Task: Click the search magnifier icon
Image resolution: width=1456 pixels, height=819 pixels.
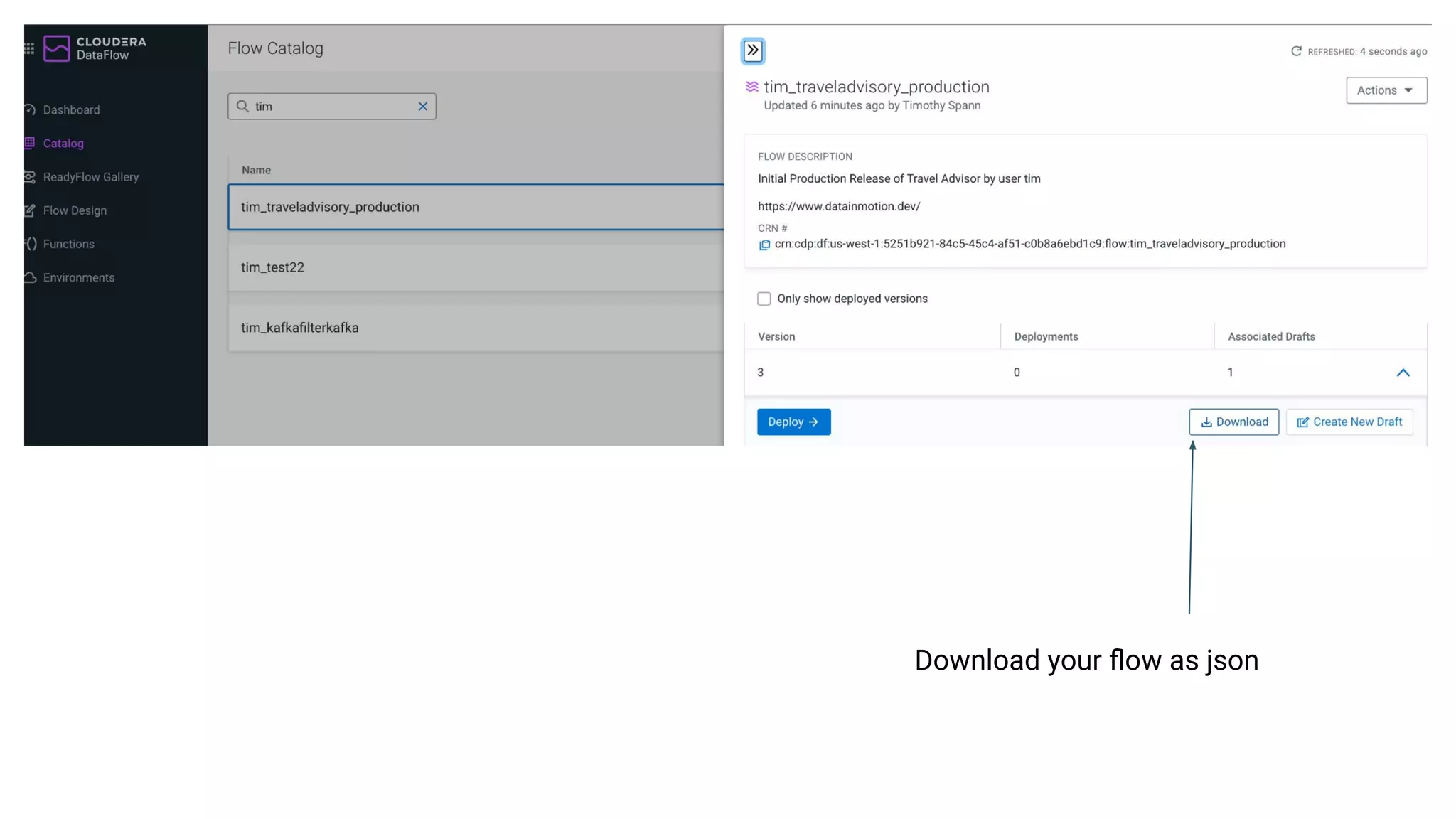Action: 242,106
